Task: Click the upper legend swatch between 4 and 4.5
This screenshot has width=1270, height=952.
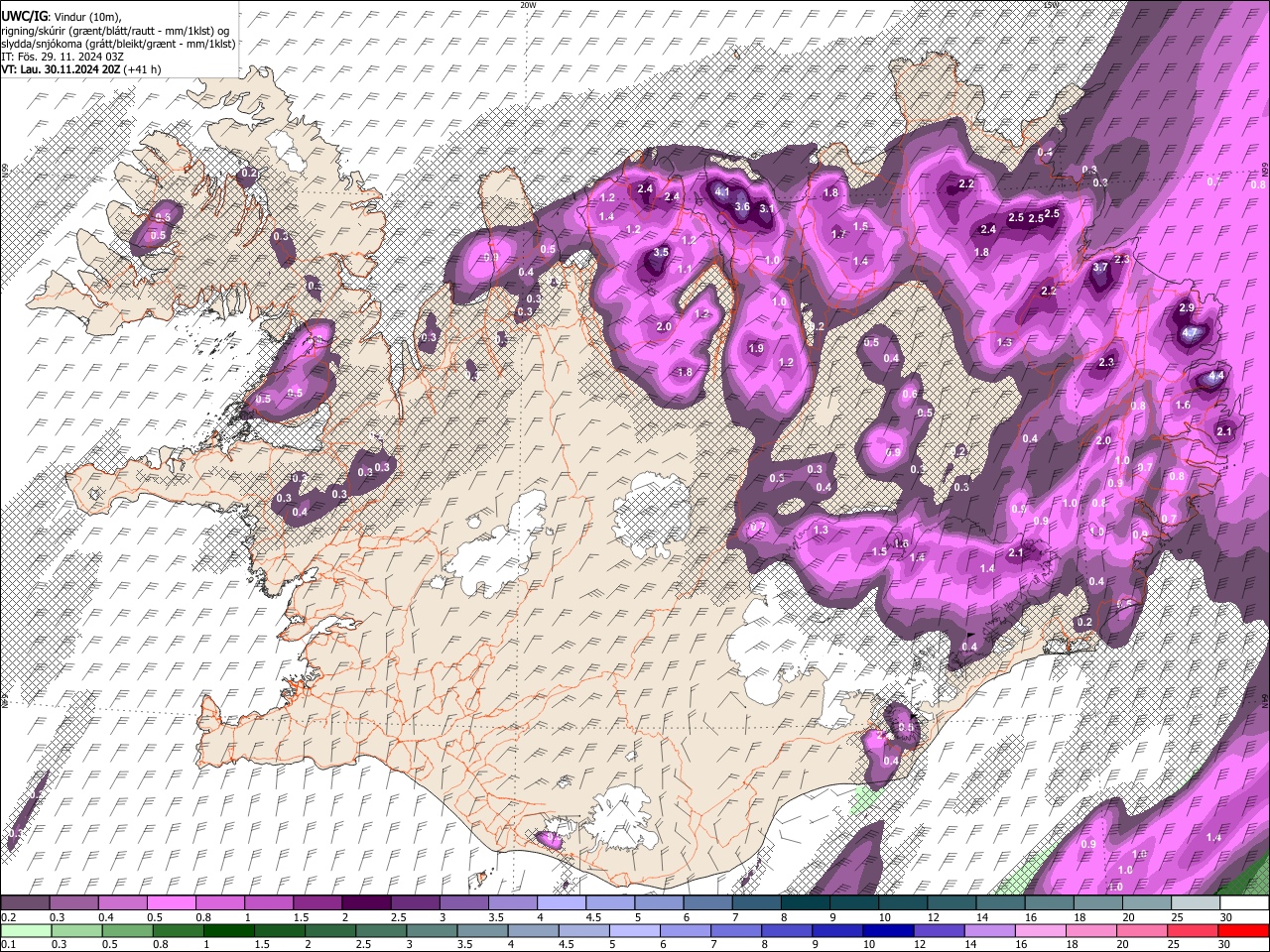Action: tap(561, 902)
